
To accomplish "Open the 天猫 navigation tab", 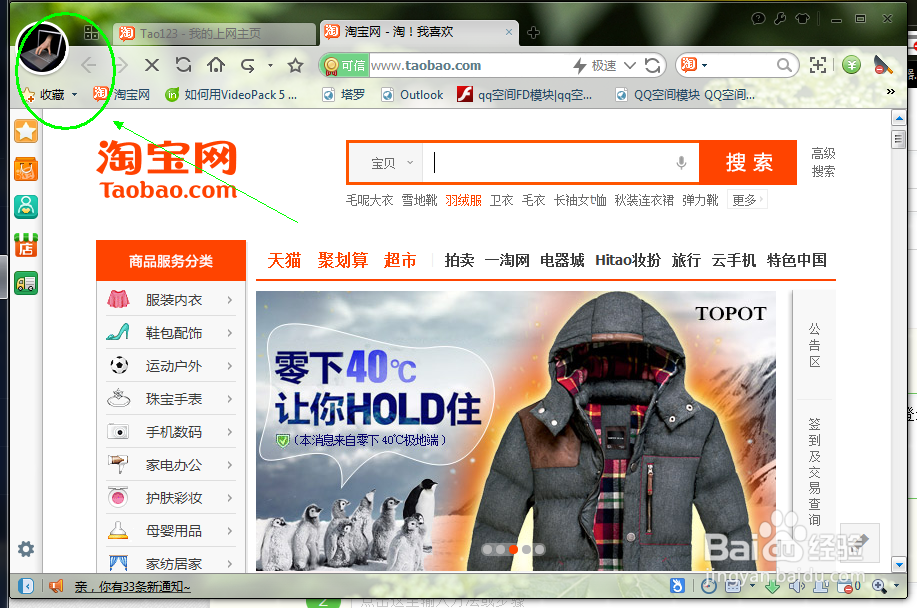I will click(x=284, y=260).
